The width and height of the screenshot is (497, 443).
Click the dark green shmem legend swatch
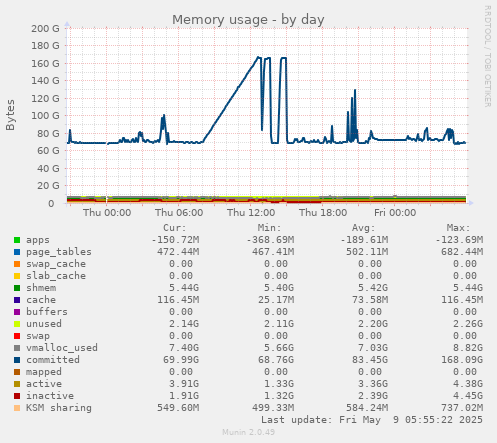(x=17, y=288)
